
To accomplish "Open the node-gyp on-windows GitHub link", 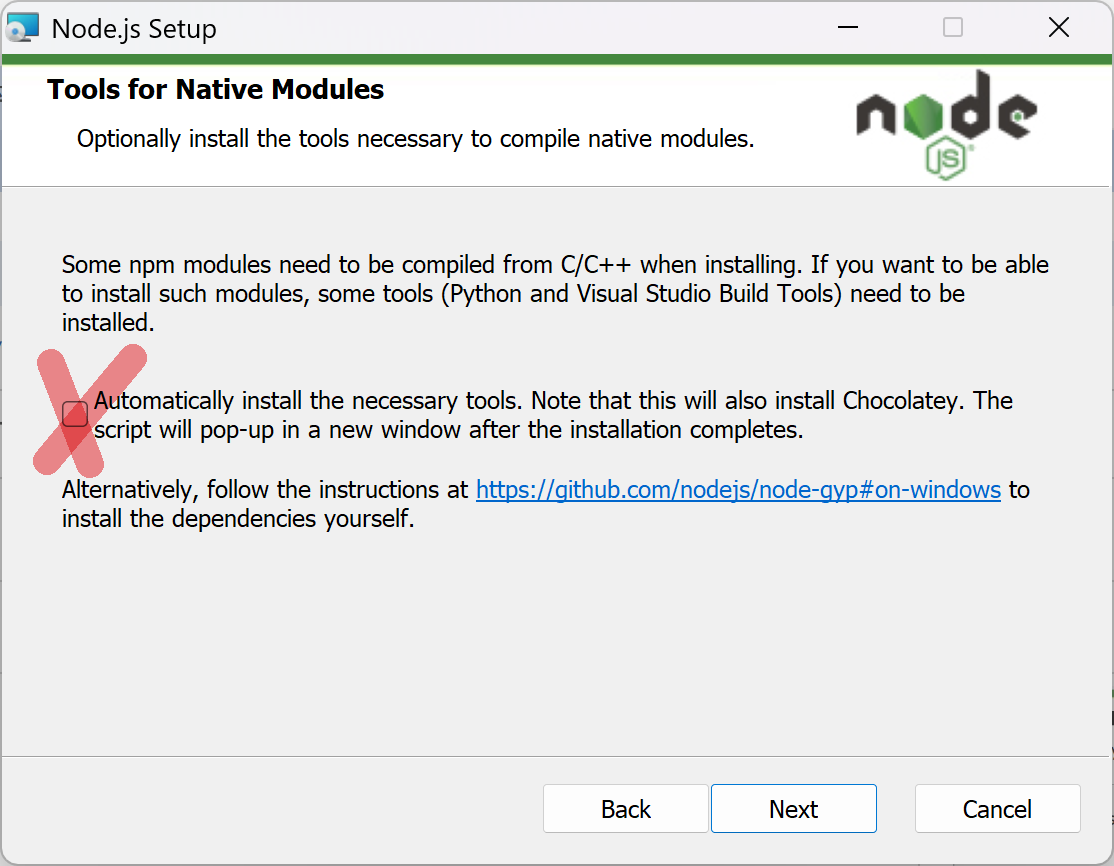I will 738,489.
